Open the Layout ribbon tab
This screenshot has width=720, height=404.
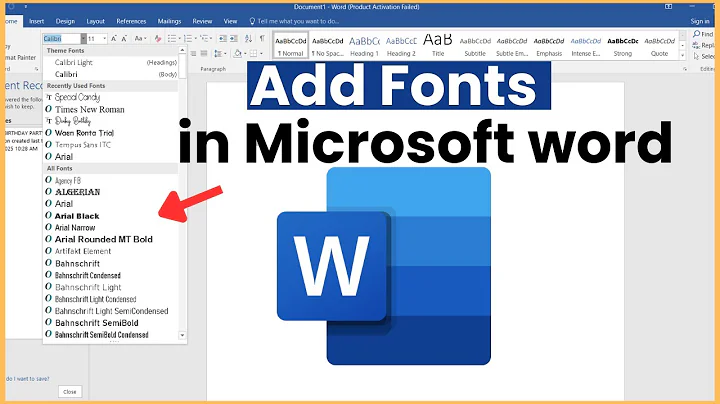coord(96,21)
